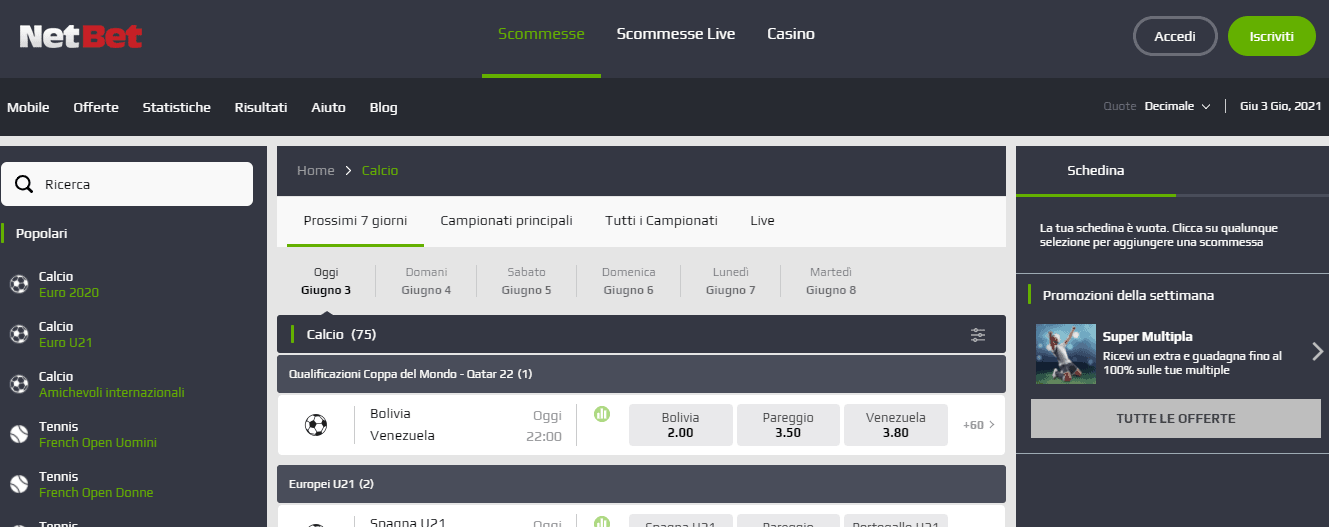The image size is (1329, 527).
Task: Open Bolivia Venezuela match details
Action: tap(402, 425)
